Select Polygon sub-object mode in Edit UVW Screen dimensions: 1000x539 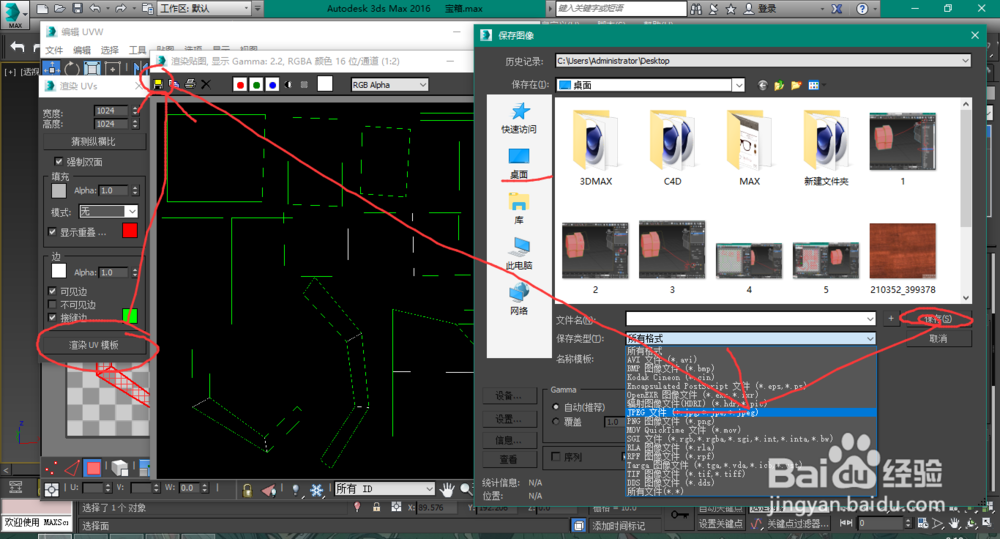pyautogui.click(x=93, y=469)
